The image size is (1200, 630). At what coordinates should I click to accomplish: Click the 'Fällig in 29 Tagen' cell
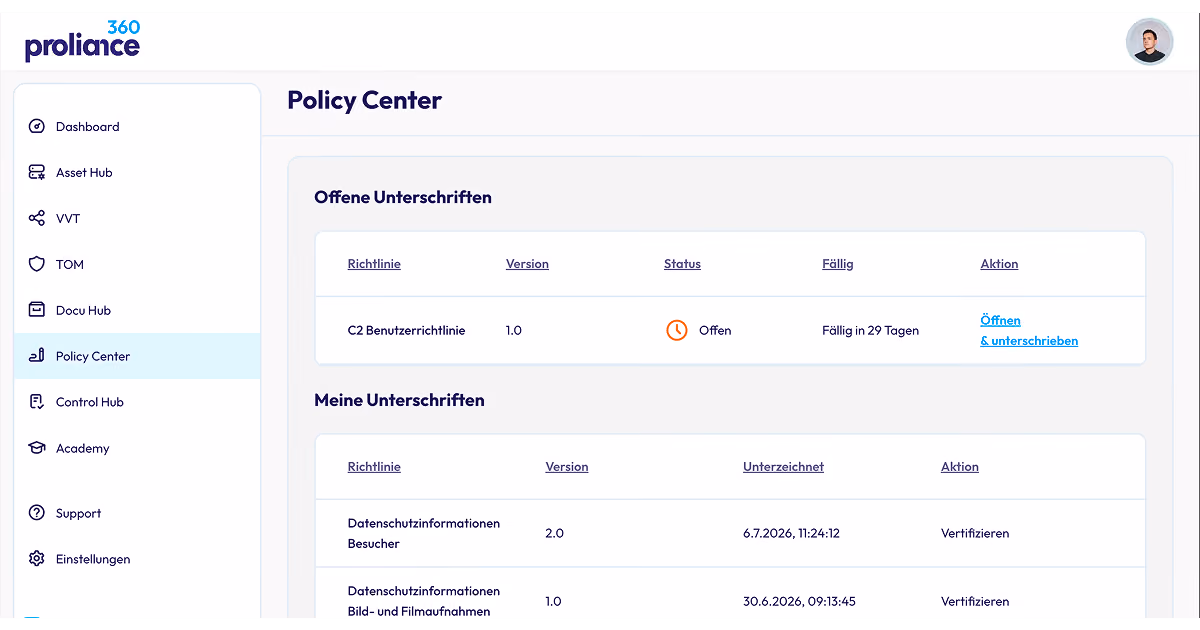(x=870, y=330)
